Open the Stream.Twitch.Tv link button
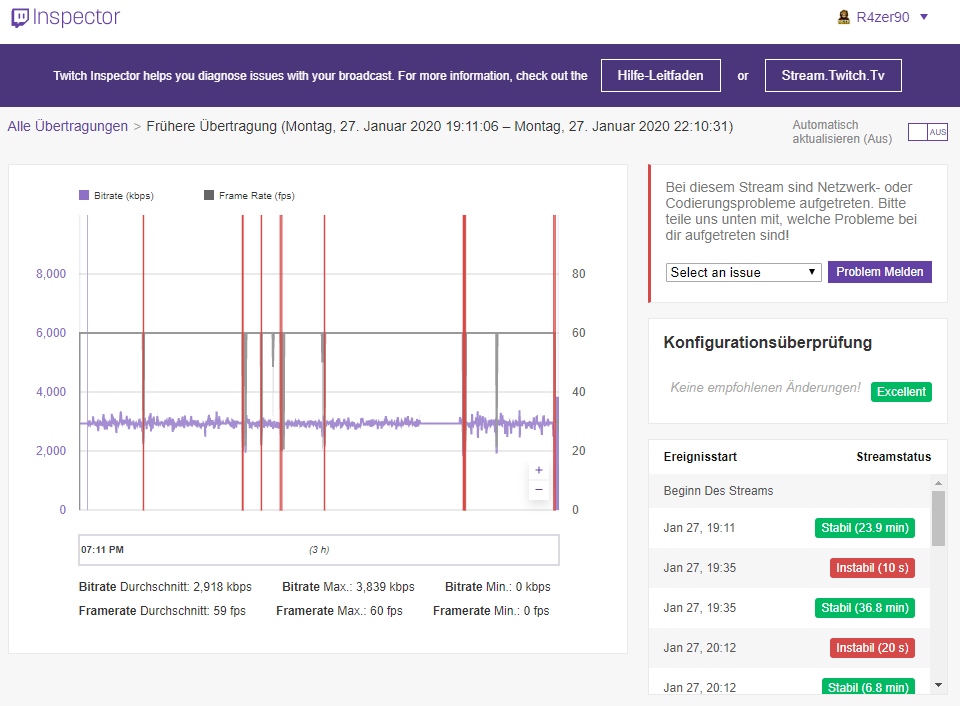960x706 pixels. tap(833, 75)
